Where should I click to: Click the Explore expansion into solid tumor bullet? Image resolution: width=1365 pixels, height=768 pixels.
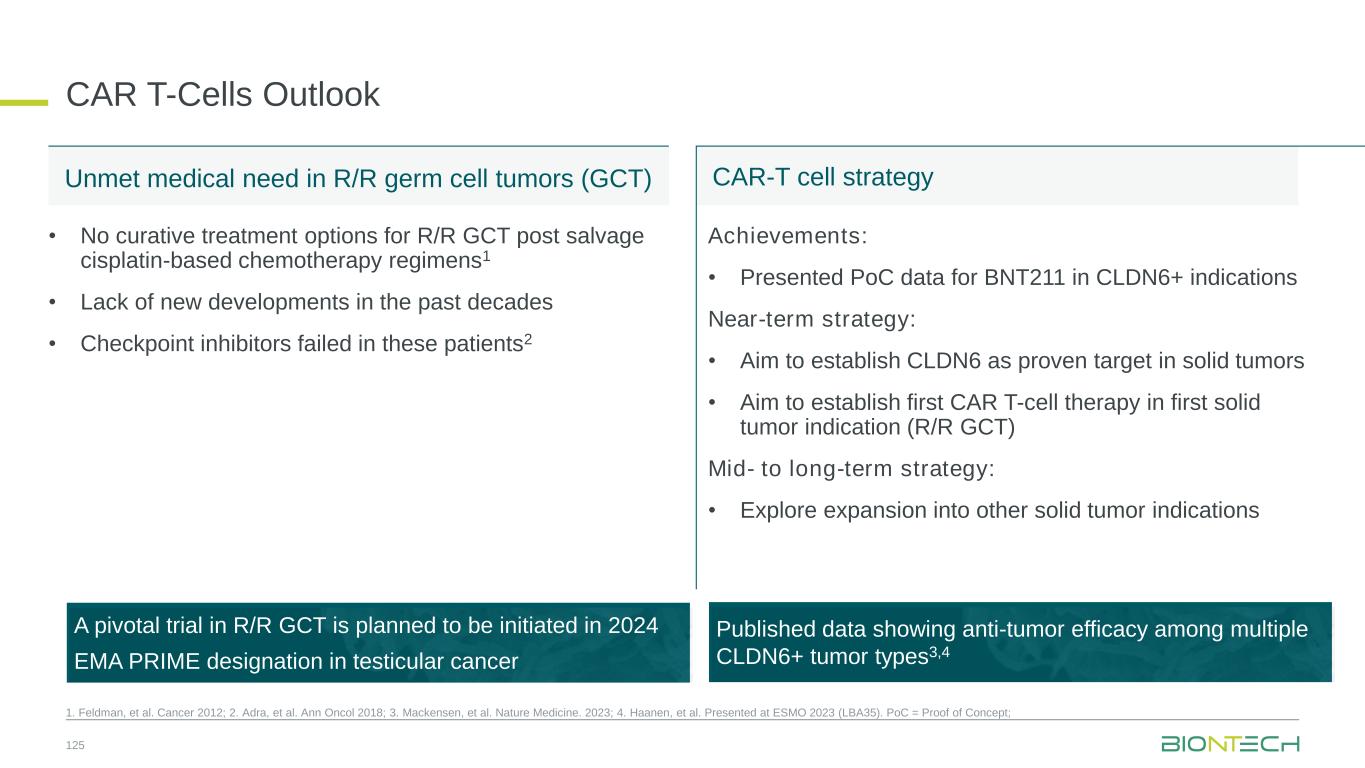point(999,510)
